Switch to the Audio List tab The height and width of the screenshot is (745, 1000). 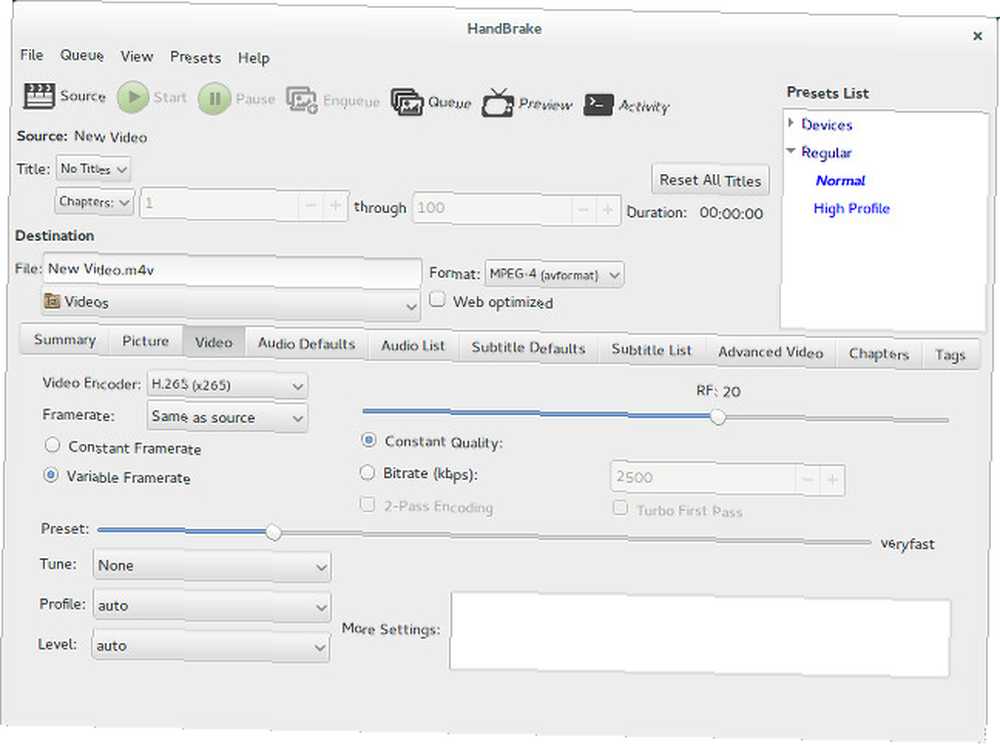coord(413,346)
